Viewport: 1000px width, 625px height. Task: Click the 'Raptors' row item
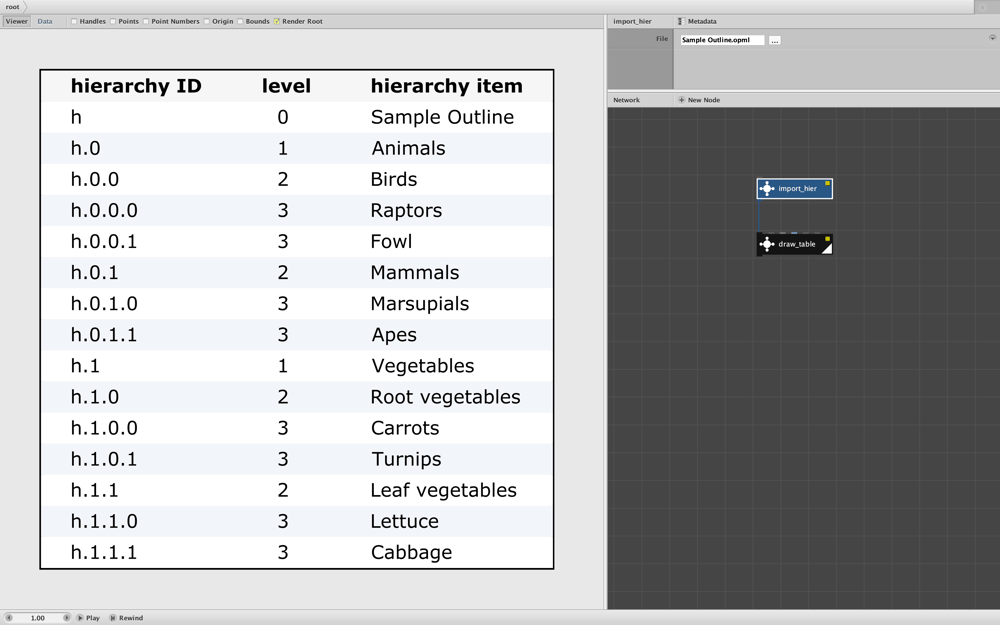(406, 210)
